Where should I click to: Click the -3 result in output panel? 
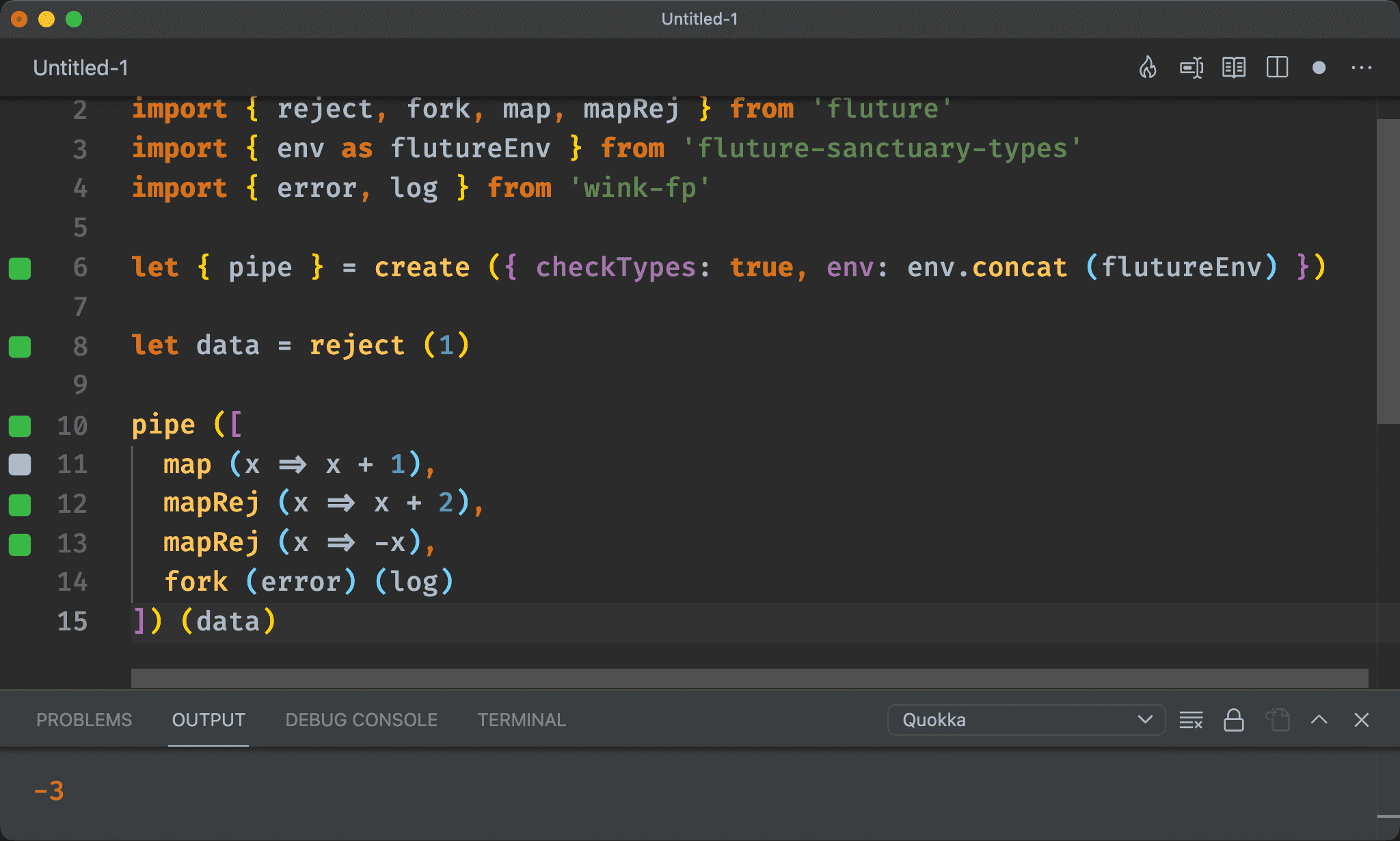[x=49, y=791]
